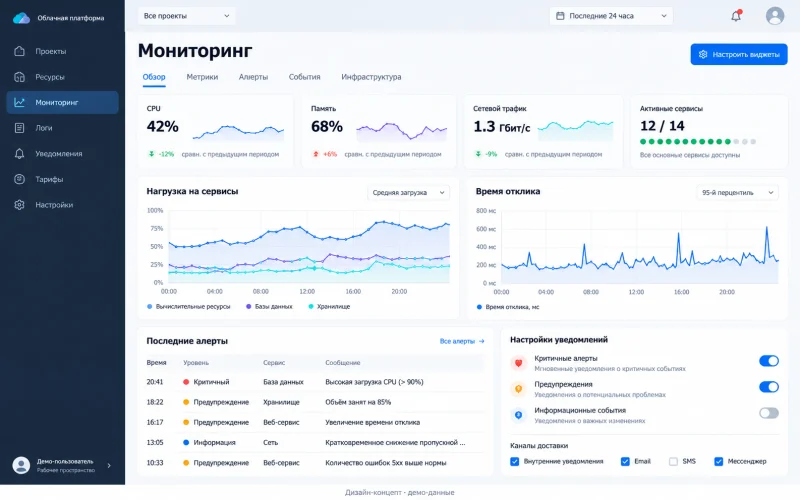Switch to the Инфраструктура tab
This screenshot has width=800, height=500.
(371, 77)
